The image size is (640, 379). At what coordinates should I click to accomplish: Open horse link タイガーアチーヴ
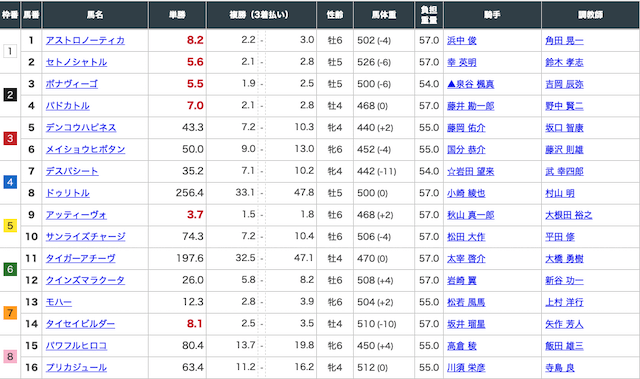pos(81,259)
